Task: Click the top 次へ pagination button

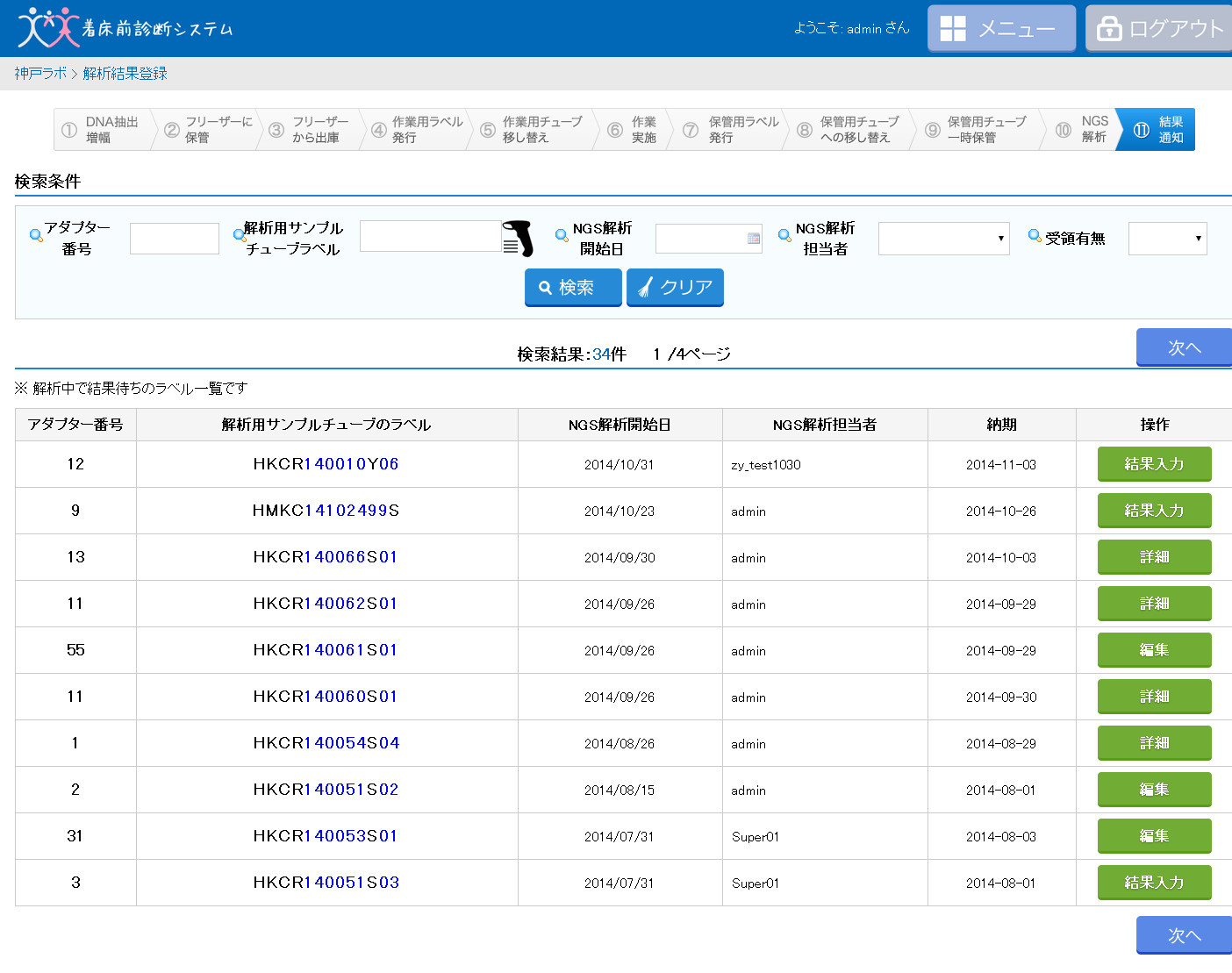Action: (1184, 347)
